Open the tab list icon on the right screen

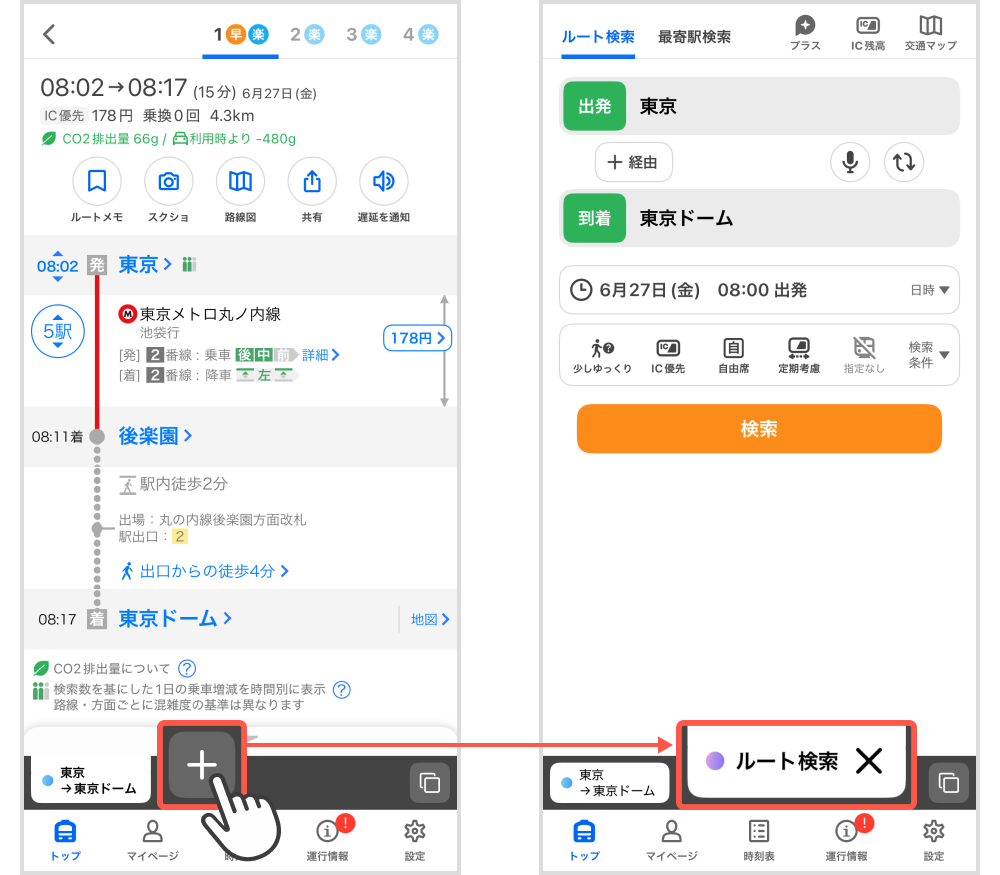[x=948, y=782]
